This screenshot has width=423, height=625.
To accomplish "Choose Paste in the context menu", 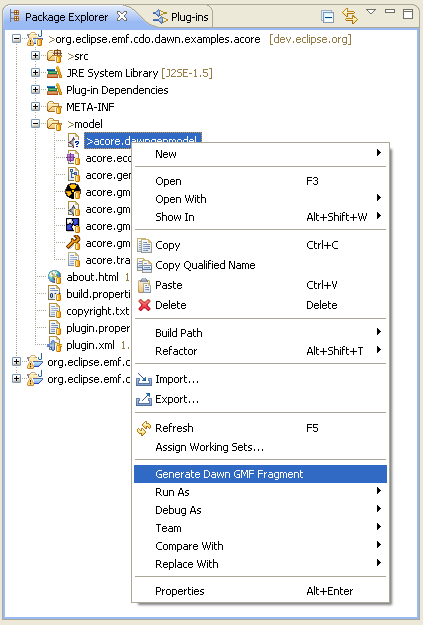I will point(260,285).
